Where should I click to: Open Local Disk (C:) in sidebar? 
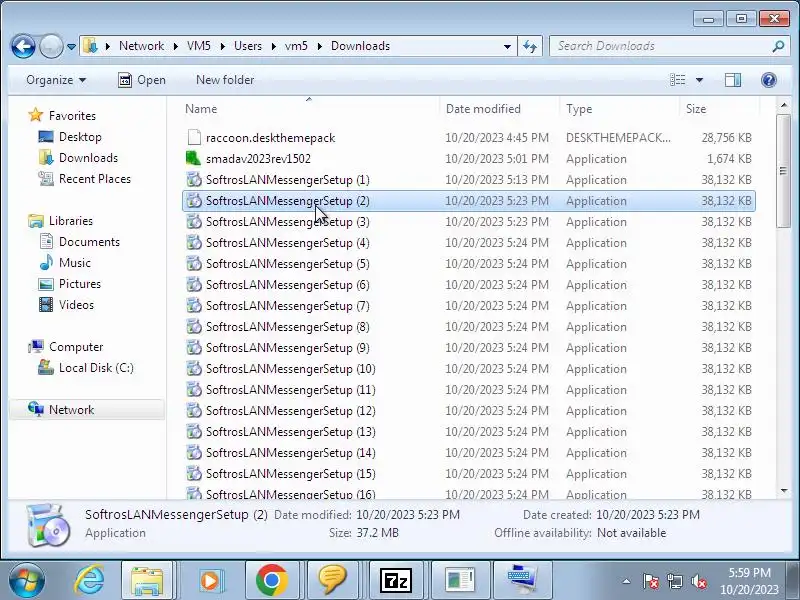(96, 368)
